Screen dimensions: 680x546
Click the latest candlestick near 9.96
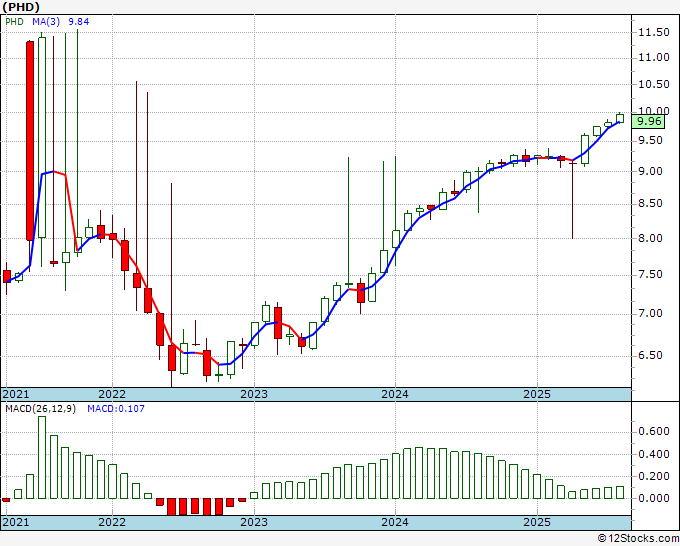(620, 118)
